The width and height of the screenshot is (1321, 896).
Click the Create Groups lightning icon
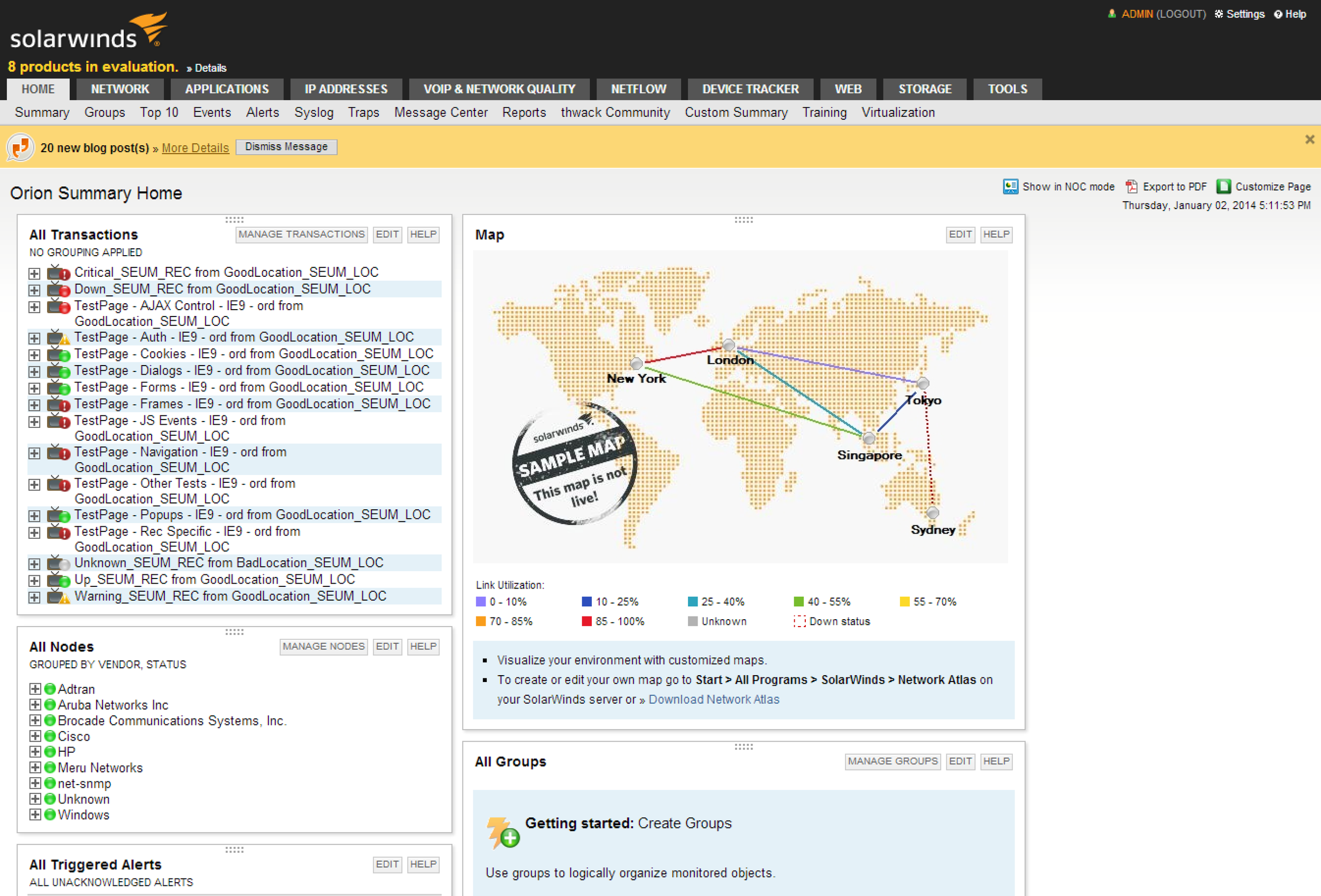pyautogui.click(x=502, y=833)
